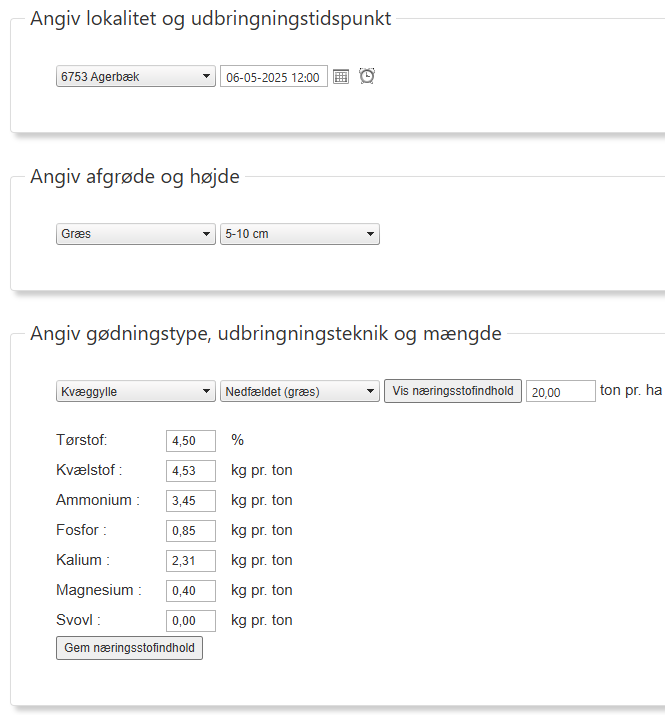Select the Tørstof percentage field
Viewport: 665px width, 715px height.
(190, 441)
